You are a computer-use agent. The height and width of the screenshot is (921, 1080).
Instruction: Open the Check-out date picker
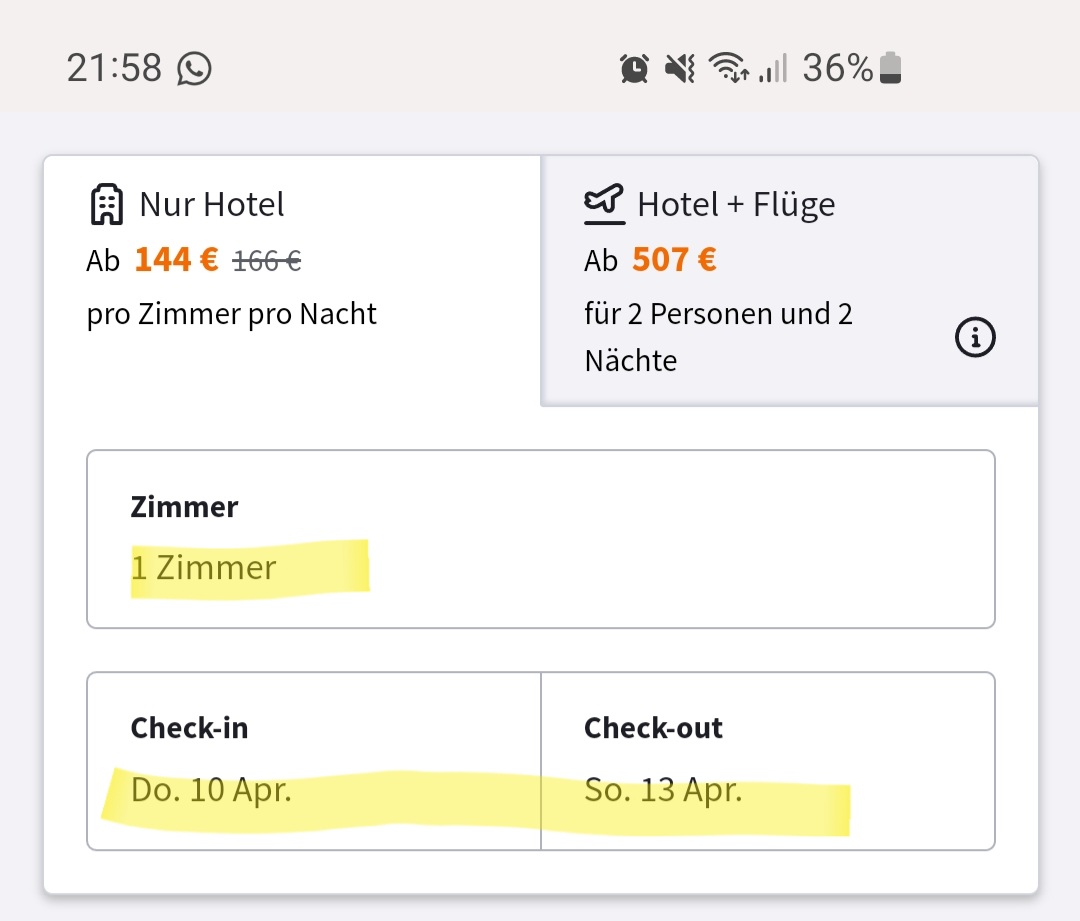pyautogui.click(x=767, y=761)
